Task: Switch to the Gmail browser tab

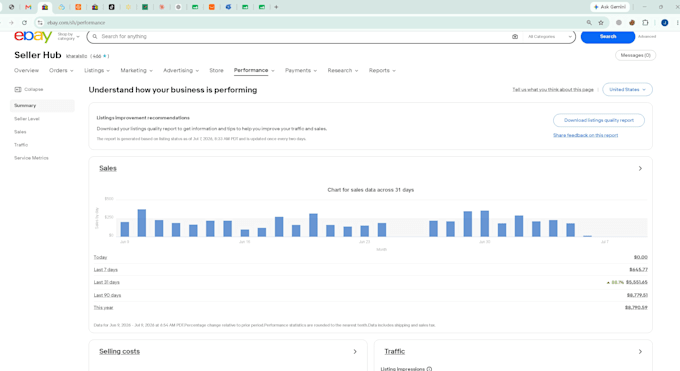Action: (28, 7)
